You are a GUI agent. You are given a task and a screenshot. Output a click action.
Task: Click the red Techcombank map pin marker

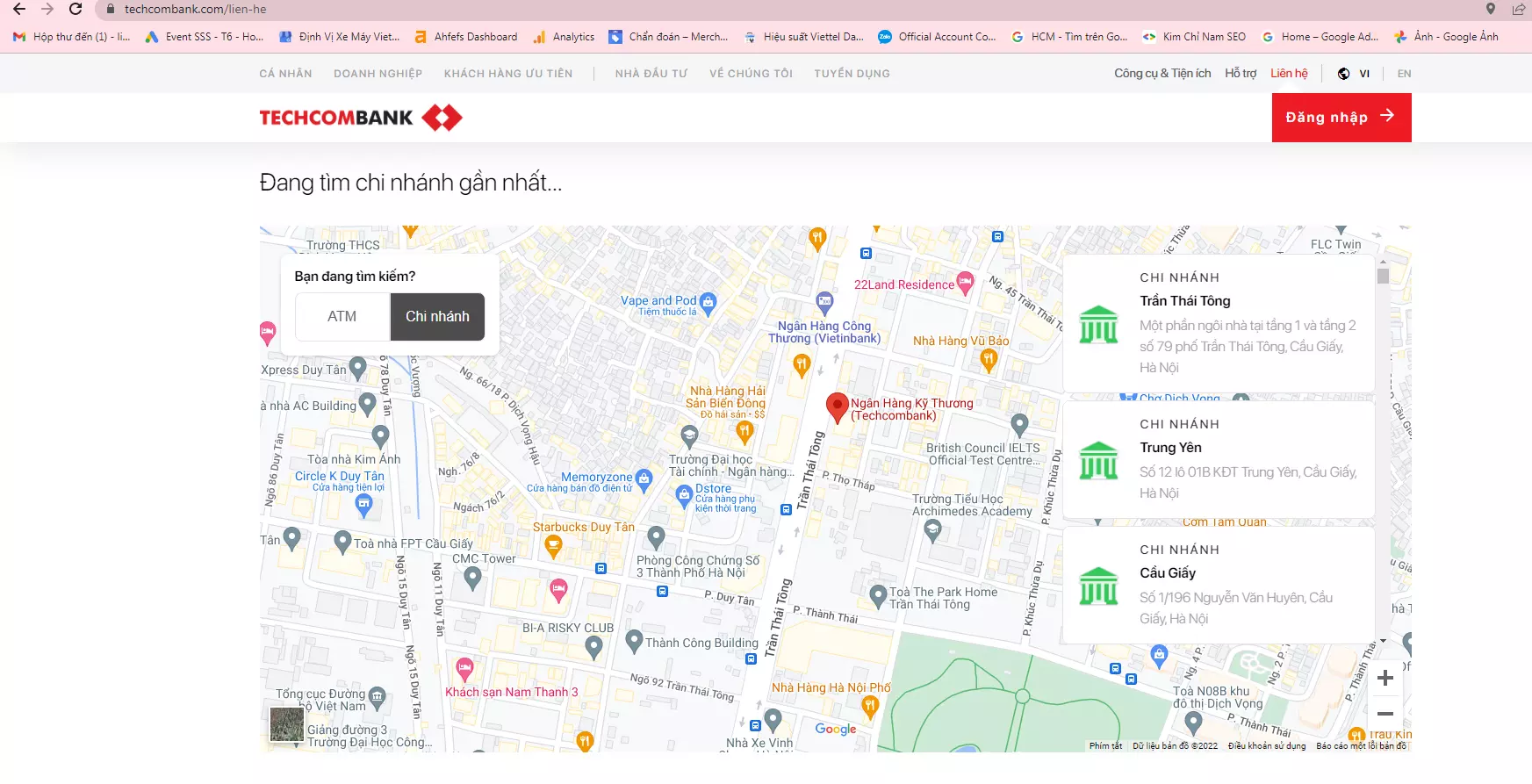(838, 407)
